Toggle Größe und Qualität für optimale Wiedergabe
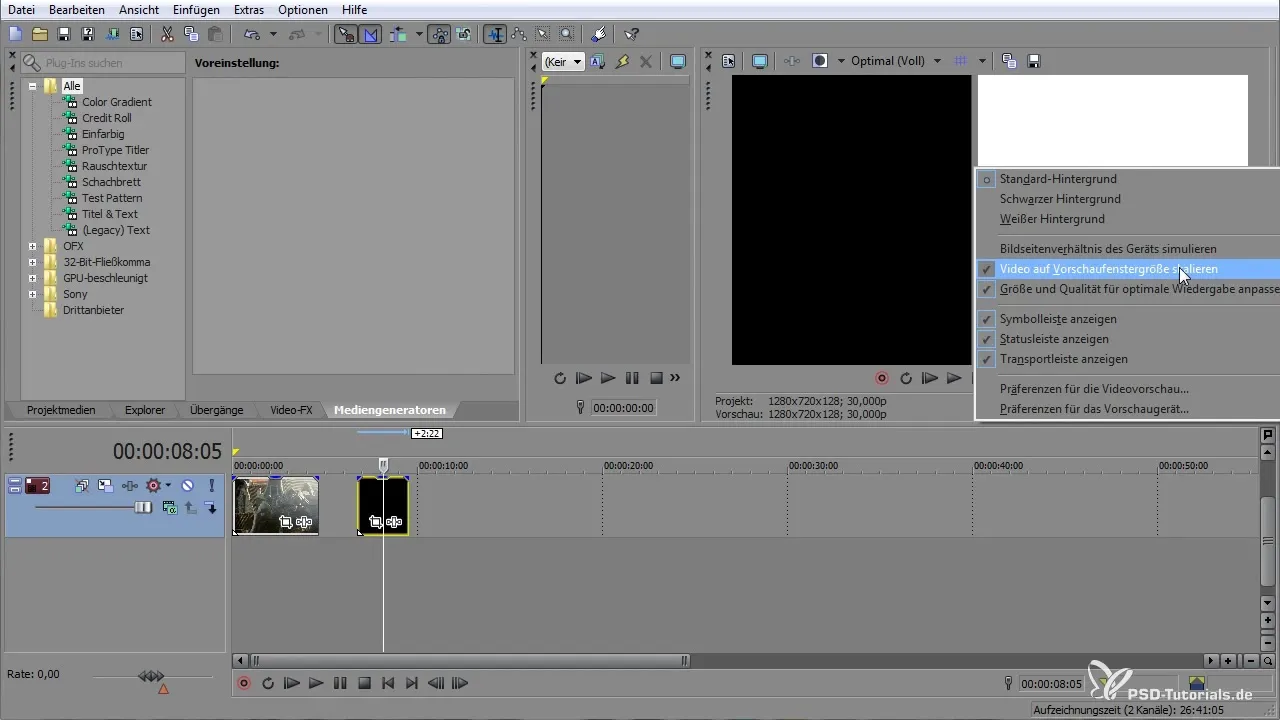Image resolution: width=1280 pixels, height=720 pixels. point(1128,289)
